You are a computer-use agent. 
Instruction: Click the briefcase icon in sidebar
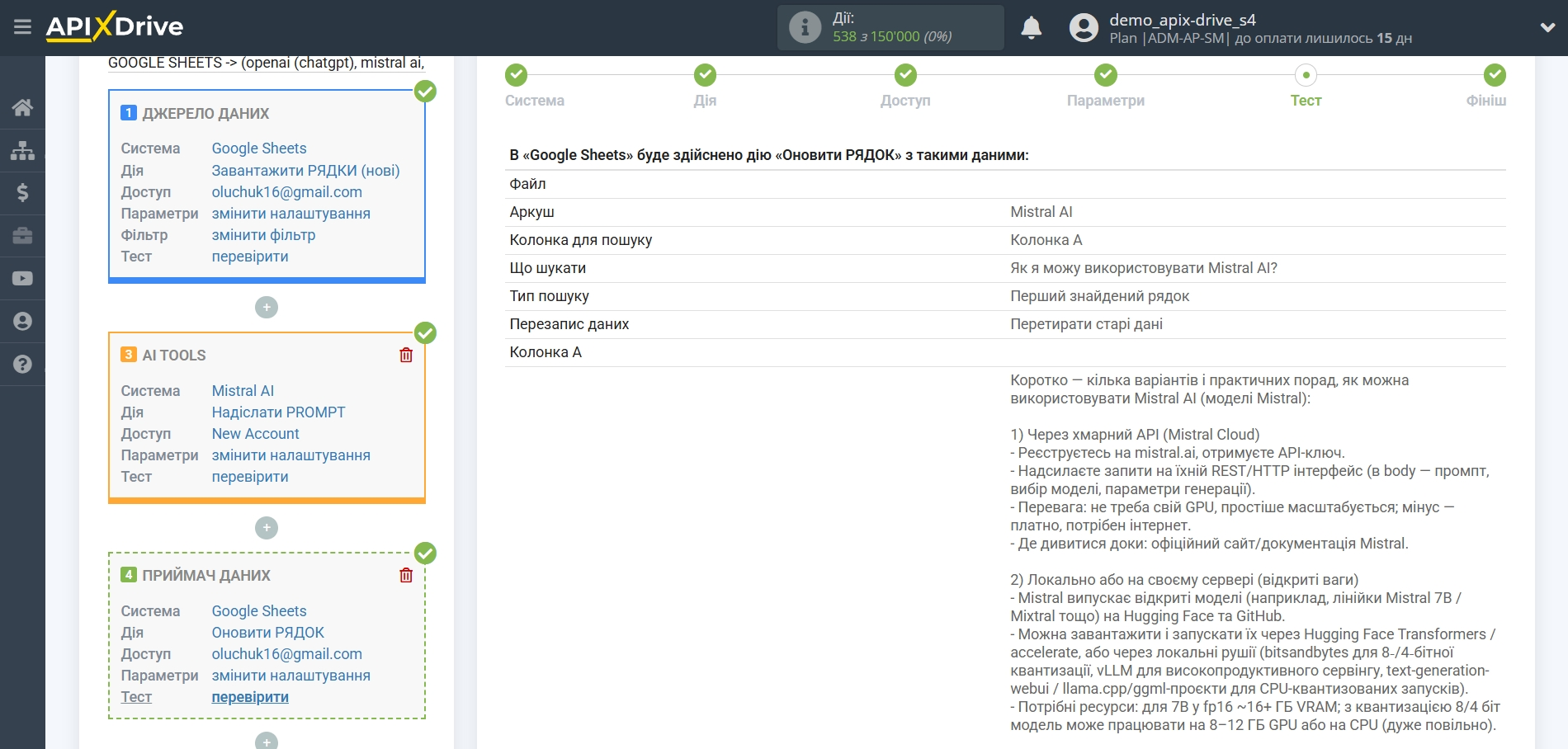click(22, 236)
